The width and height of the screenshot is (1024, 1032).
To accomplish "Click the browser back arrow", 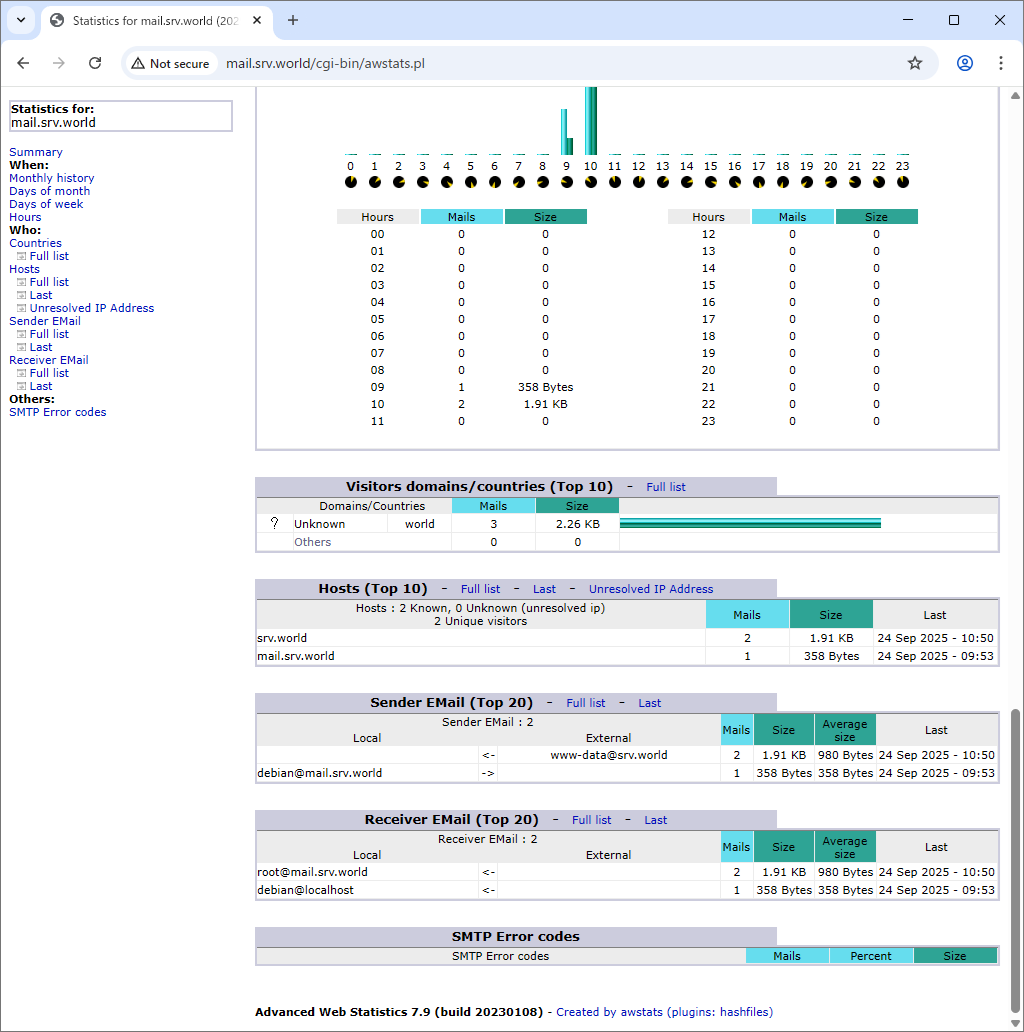I will pos(23,63).
